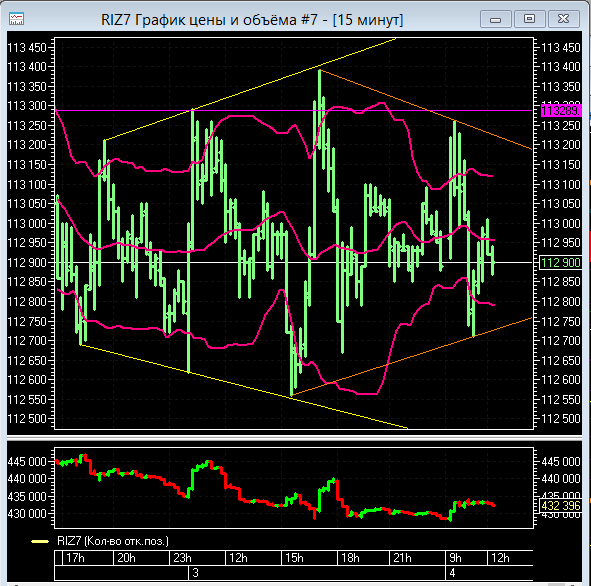Click the 21h time axis marker
Image resolution: width=591 pixels, height=586 pixels.
point(402,558)
